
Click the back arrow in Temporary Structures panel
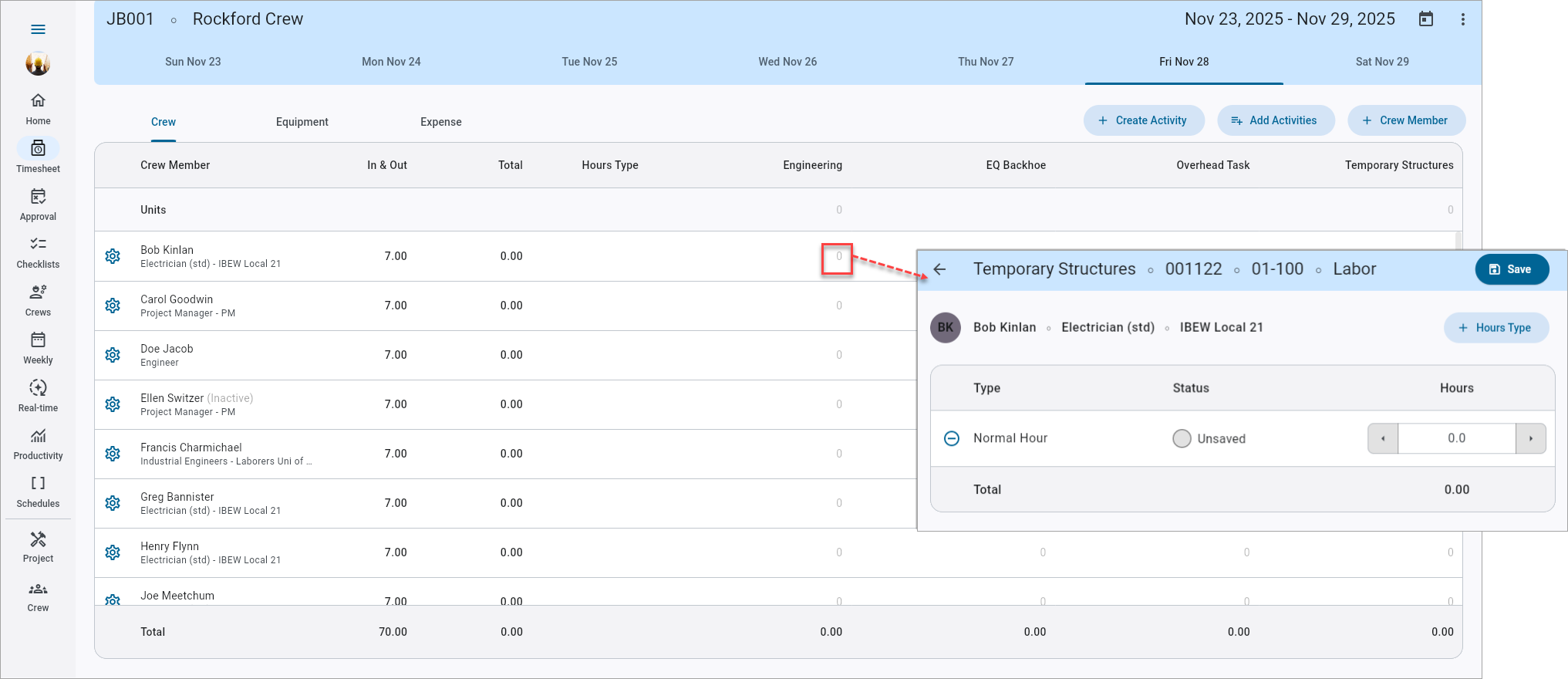click(x=939, y=269)
